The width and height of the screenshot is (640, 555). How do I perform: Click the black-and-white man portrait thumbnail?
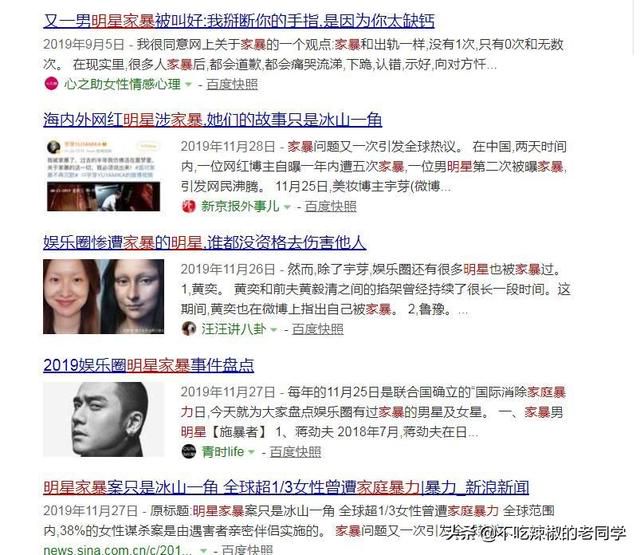[x=104, y=419]
